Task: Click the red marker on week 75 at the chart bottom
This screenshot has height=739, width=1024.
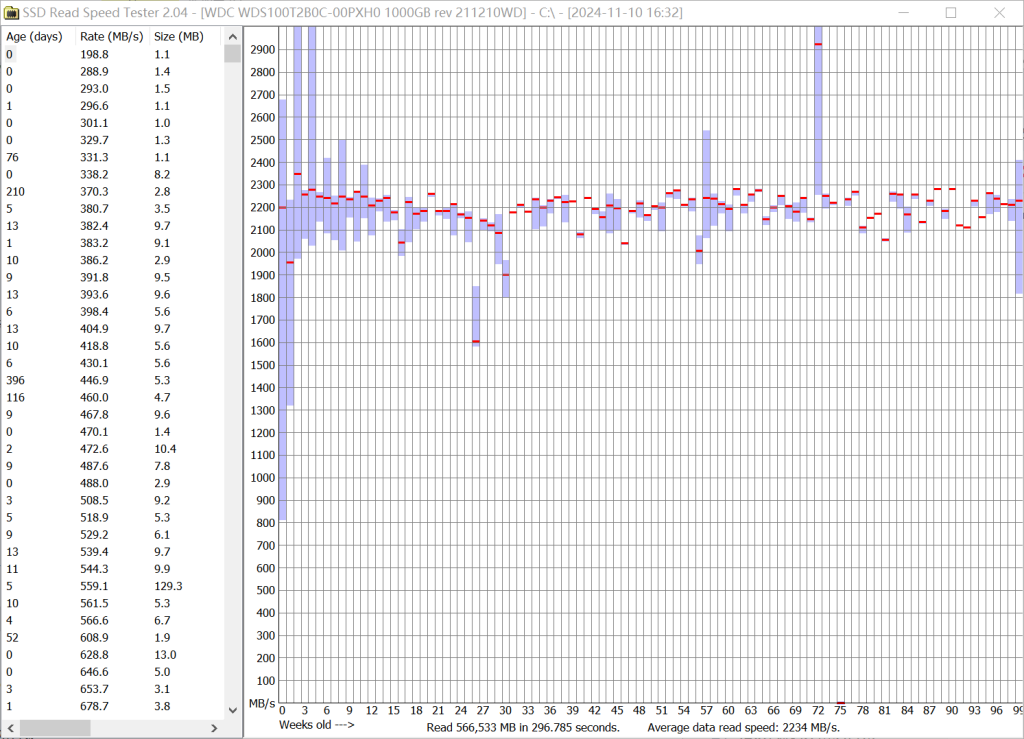Action: coord(840,703)
